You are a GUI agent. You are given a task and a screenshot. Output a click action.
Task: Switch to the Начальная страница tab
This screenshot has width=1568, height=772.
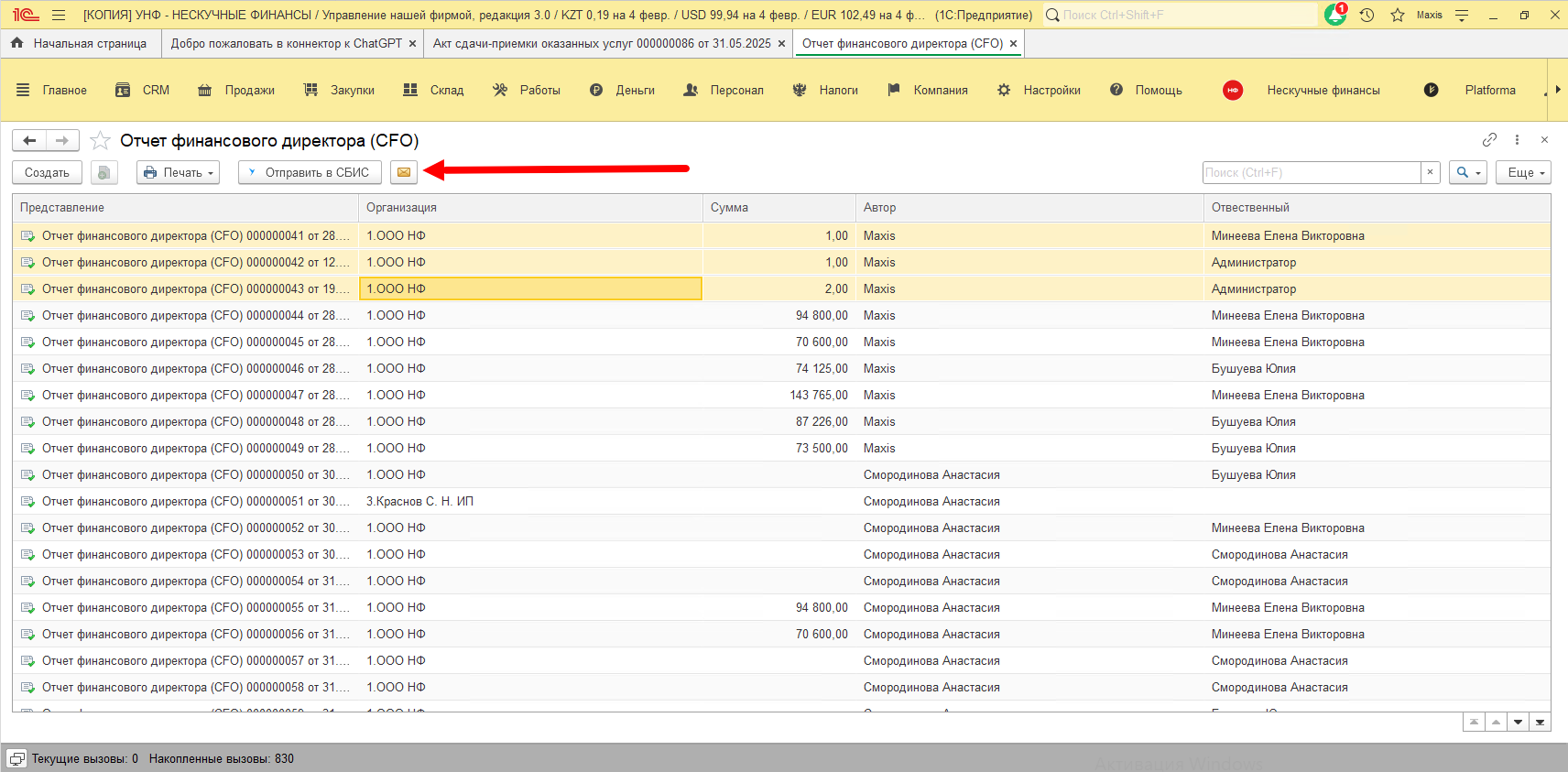(80, 43)
